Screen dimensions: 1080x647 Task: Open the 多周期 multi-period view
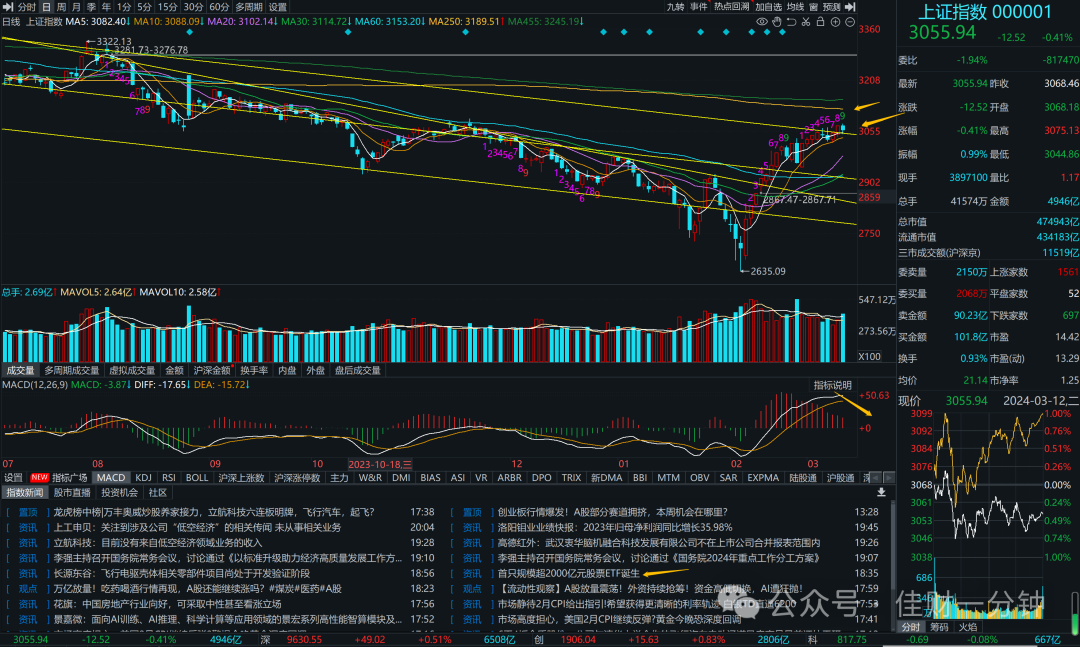pos(249,7)
